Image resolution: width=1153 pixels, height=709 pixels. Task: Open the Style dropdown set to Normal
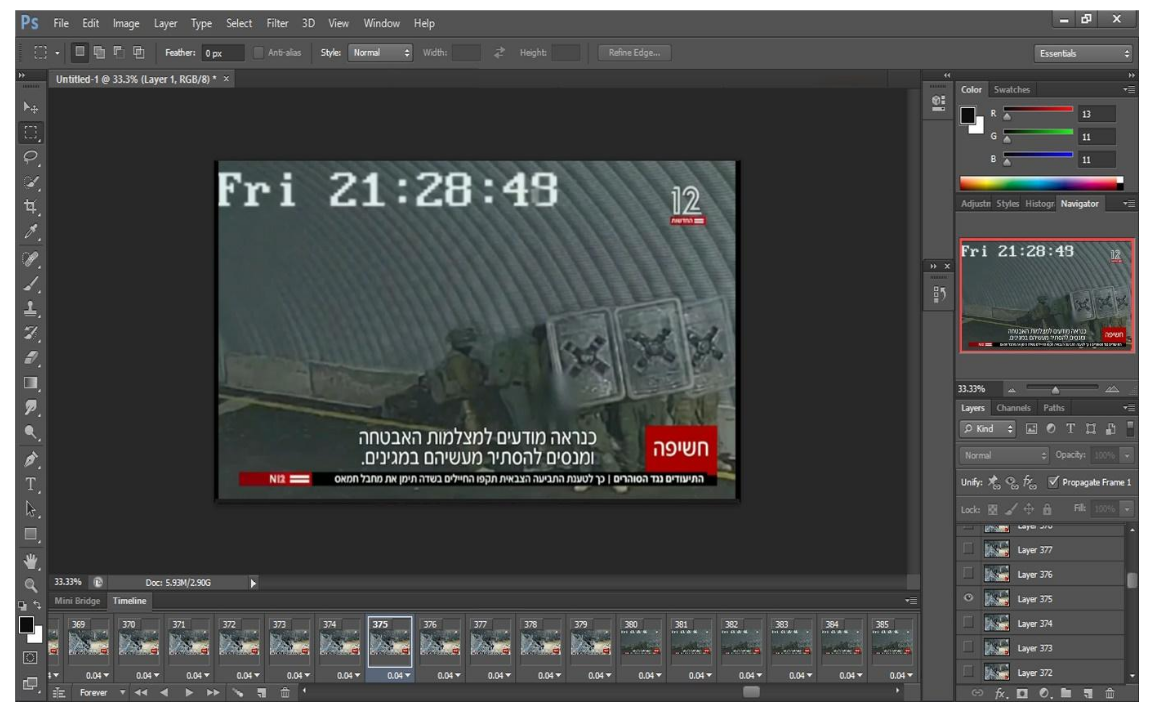coord(380,53)
